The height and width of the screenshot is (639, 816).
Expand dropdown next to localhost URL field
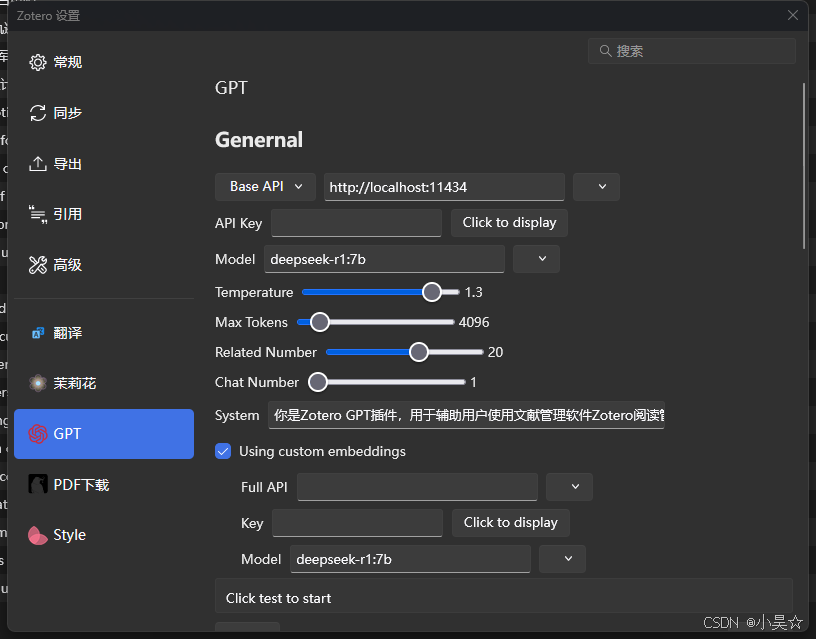coord(596,187)
